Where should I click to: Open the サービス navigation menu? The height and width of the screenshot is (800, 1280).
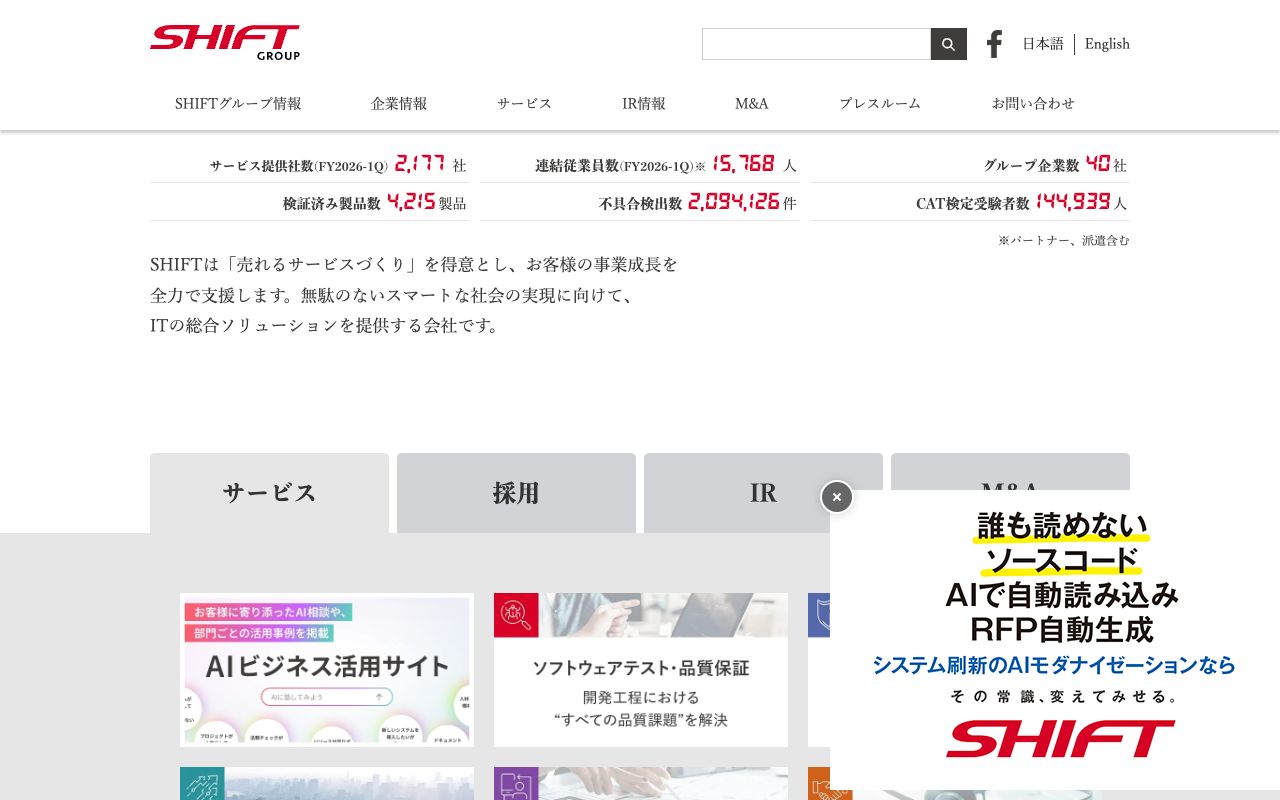pyautogui.click(x=524, y=103)
